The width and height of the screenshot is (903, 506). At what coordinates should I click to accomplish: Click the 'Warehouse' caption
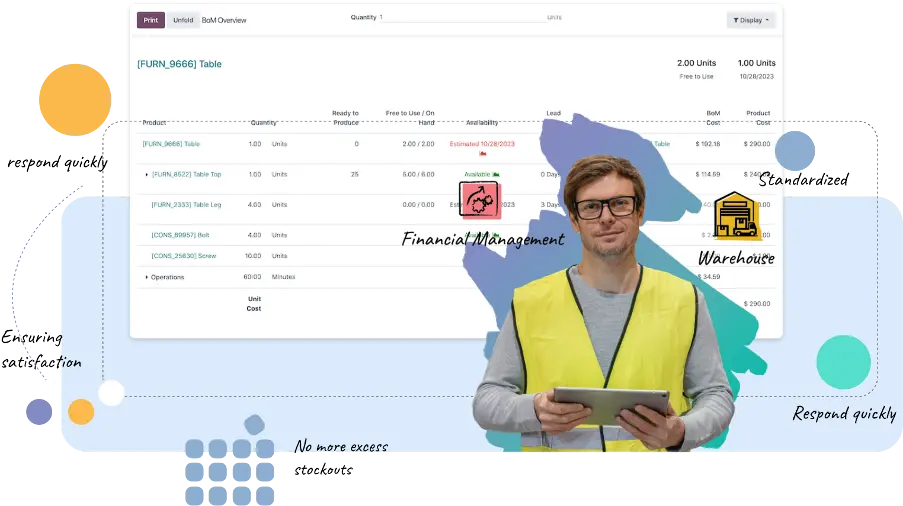736,258
